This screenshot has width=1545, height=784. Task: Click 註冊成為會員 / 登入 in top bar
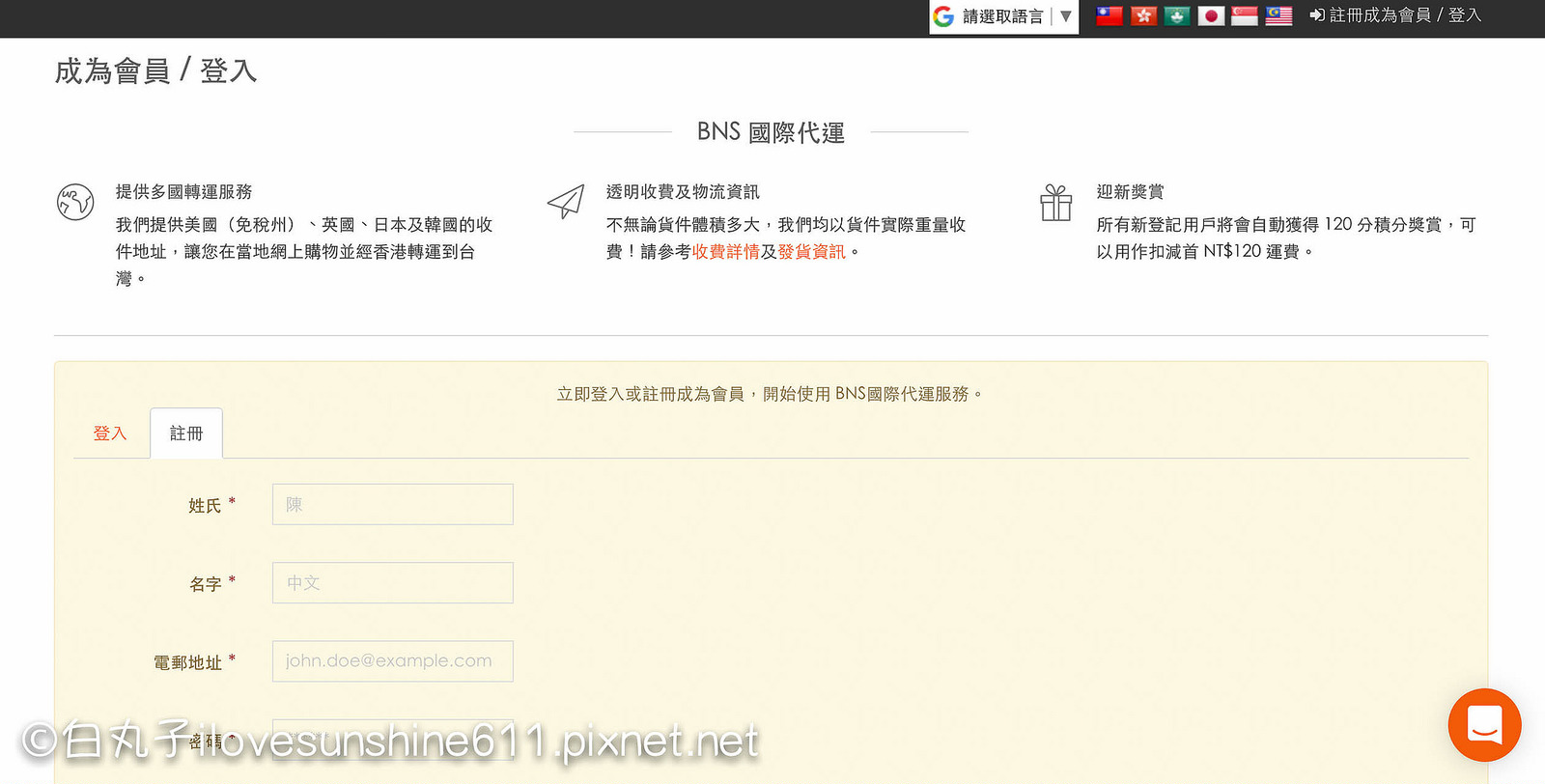pos(1395,15)
